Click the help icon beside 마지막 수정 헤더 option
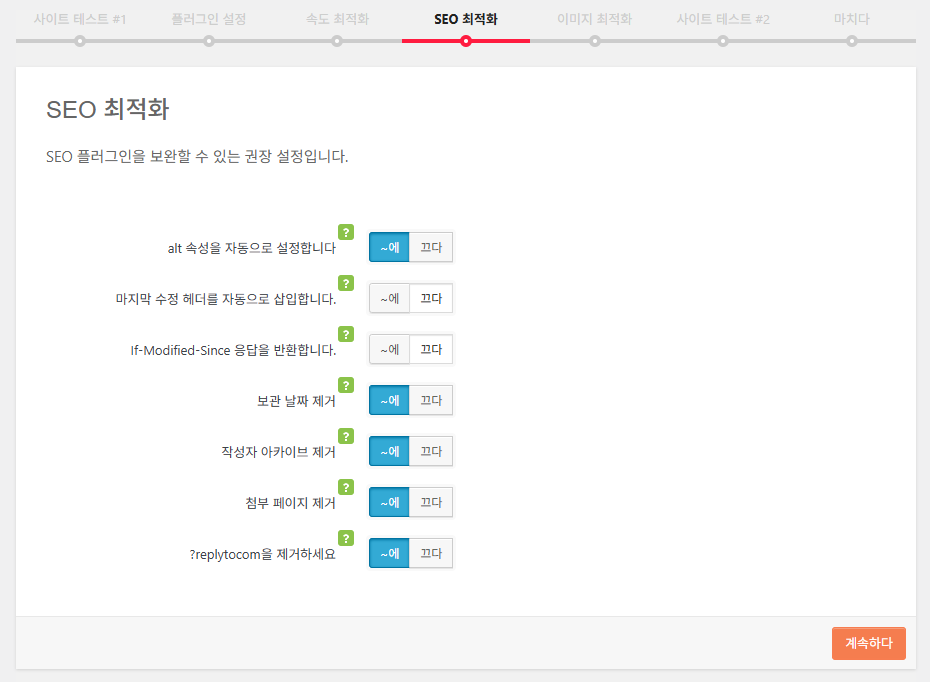This screenshot has width=930, height=682. click(346, 282)
